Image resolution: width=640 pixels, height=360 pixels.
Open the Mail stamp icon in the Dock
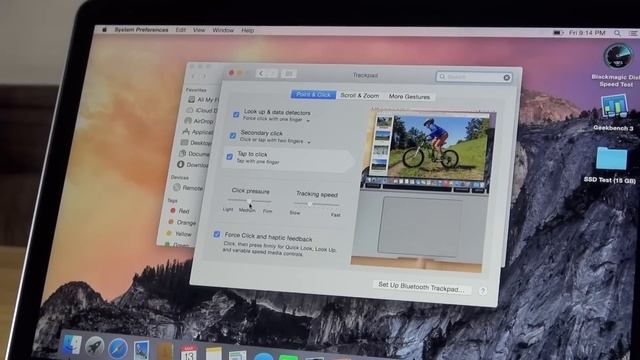(x=141, y=351)
